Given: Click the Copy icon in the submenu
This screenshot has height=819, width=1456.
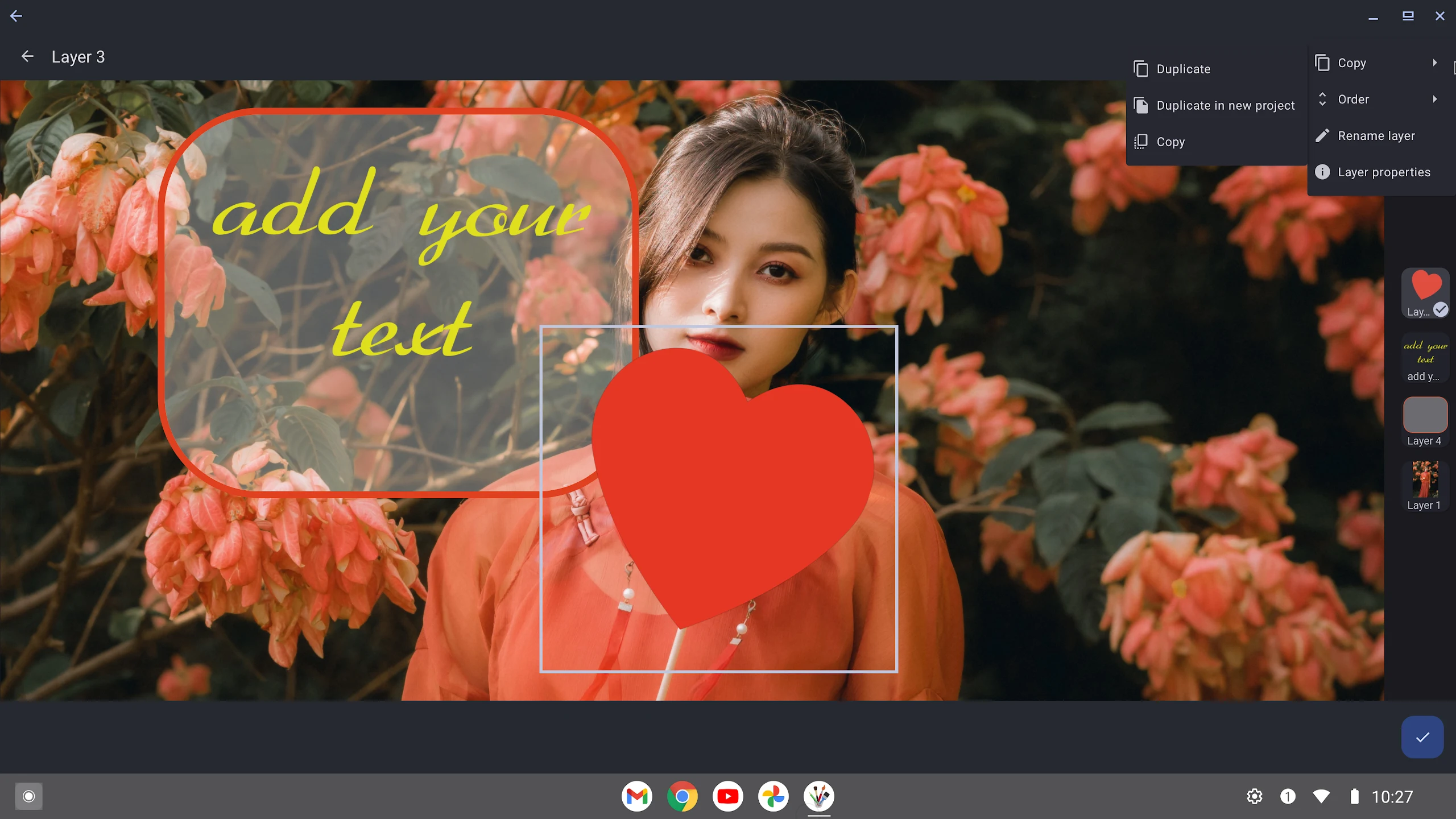Looking at the screenshot, I should 1140,142.
